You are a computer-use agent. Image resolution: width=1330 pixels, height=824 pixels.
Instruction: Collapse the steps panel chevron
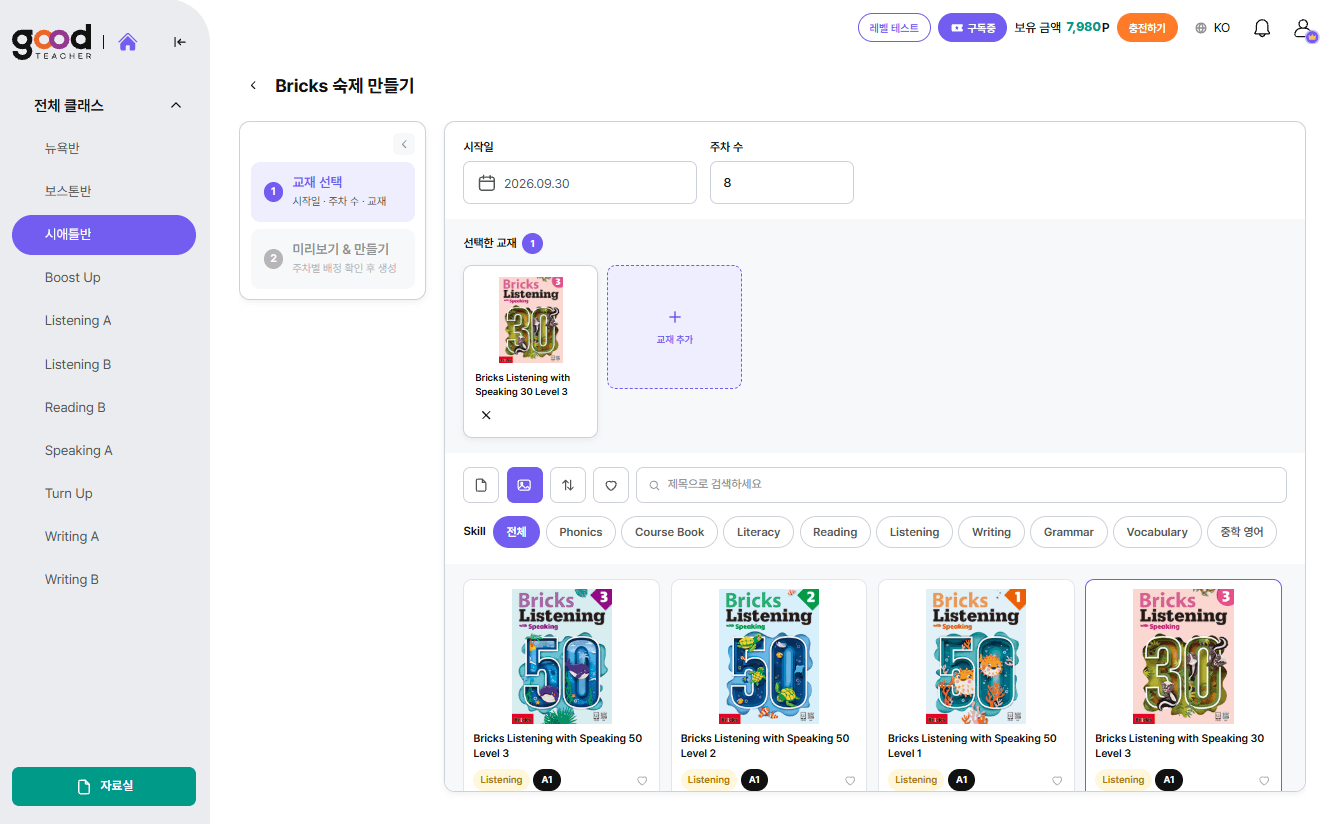tap(404, 144)
